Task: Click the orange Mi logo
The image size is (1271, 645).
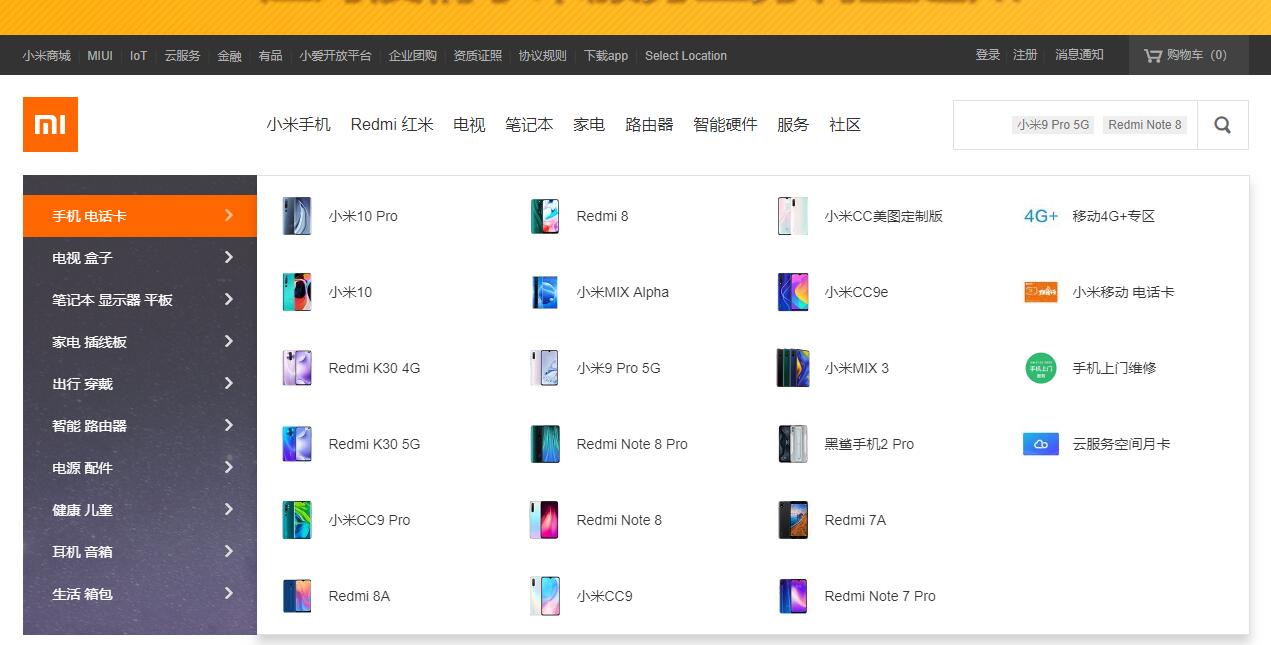Action: 50,124
